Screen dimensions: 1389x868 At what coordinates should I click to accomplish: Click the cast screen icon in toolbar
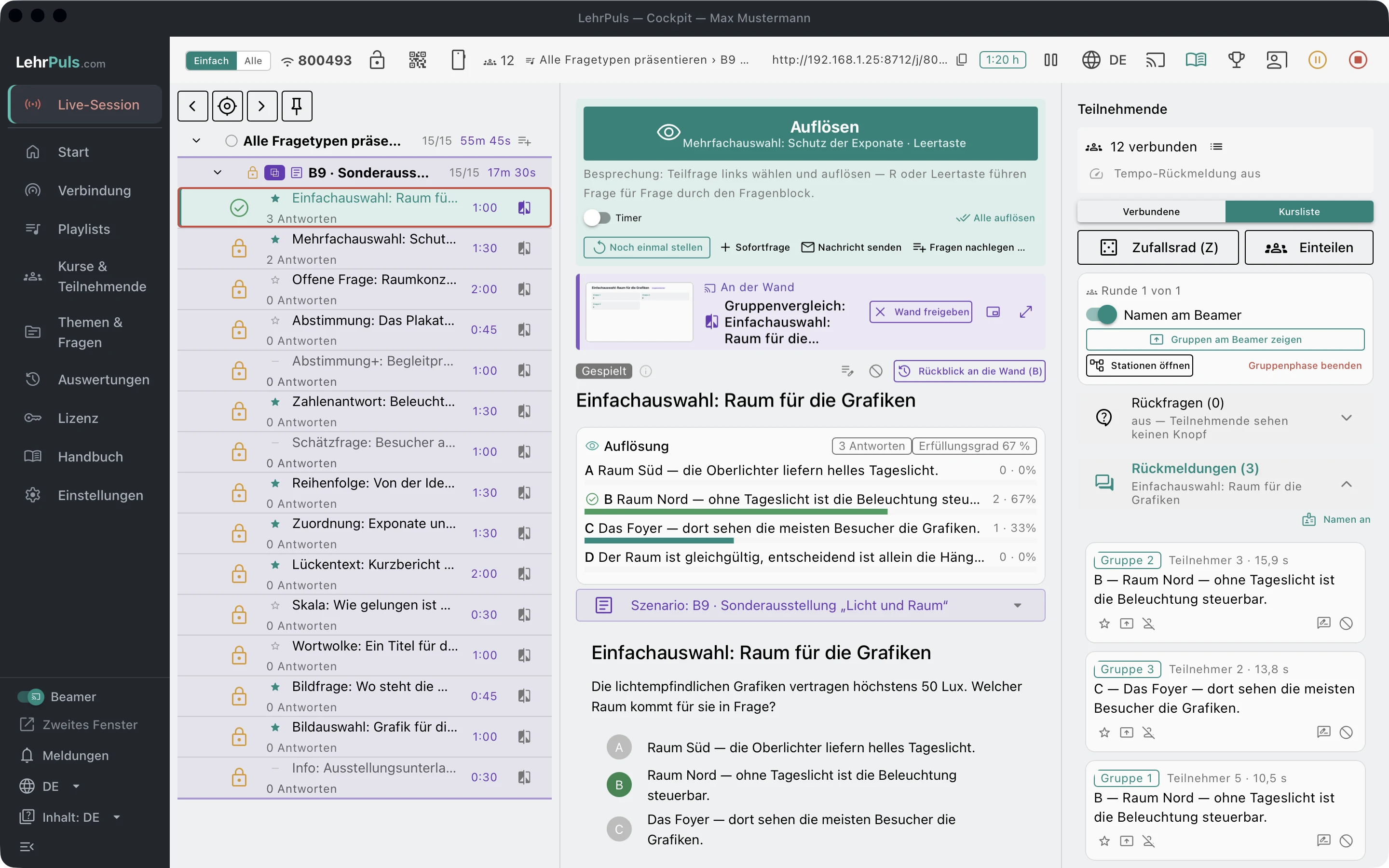point(1156,60)
